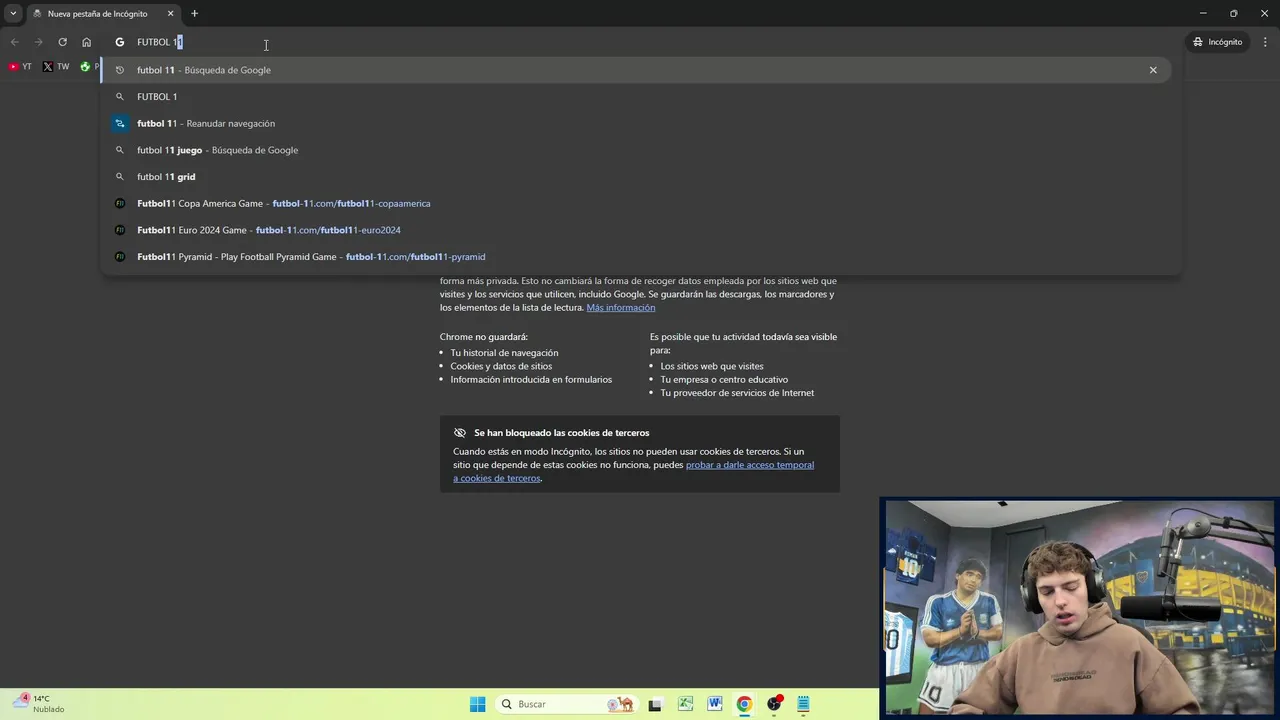This screenshot has height=720, width=1280.
Task: Open the Incógnito profile button
Action: tap(1217, 42)
